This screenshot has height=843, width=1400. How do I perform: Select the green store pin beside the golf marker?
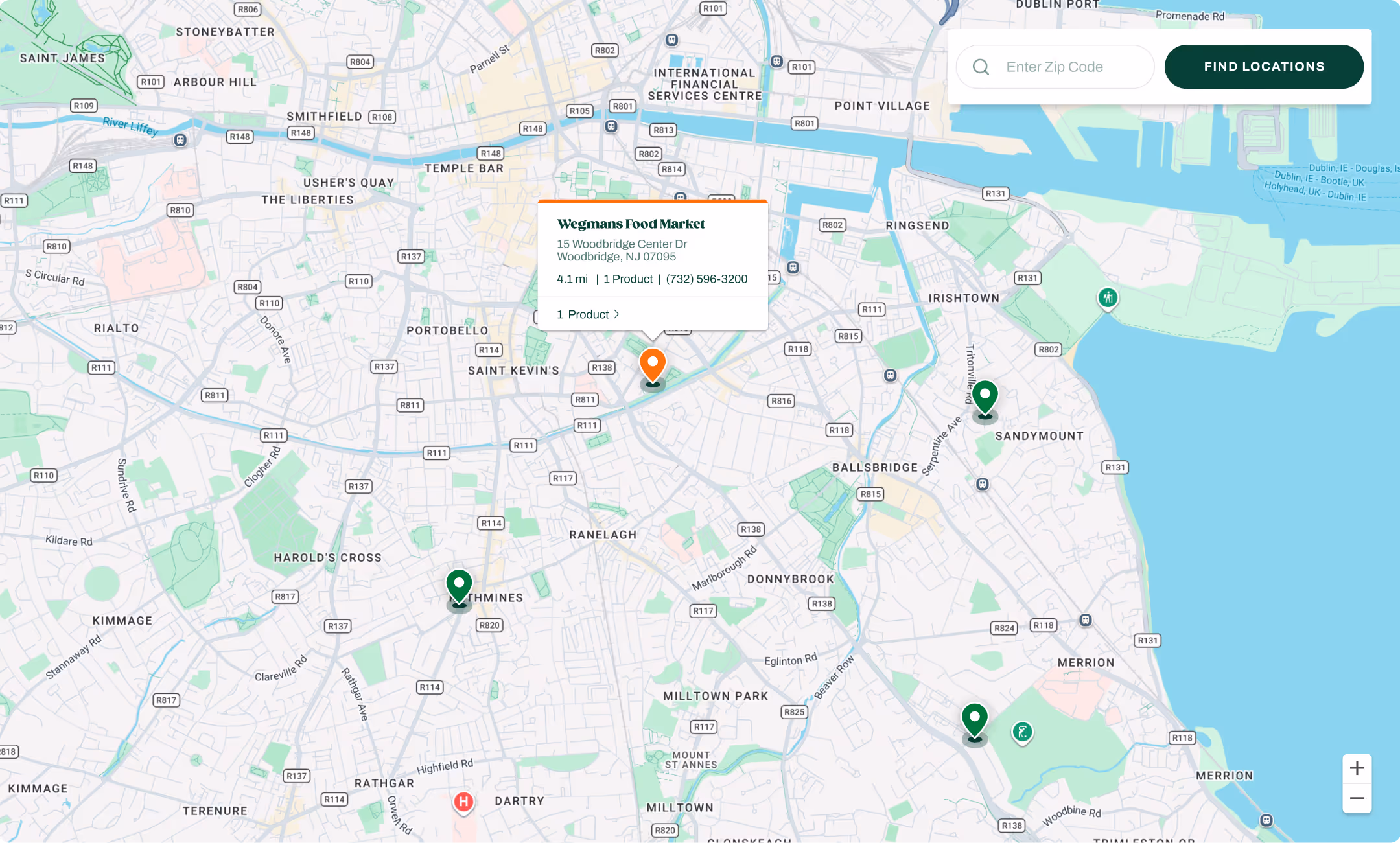click(x=974, y=722)
